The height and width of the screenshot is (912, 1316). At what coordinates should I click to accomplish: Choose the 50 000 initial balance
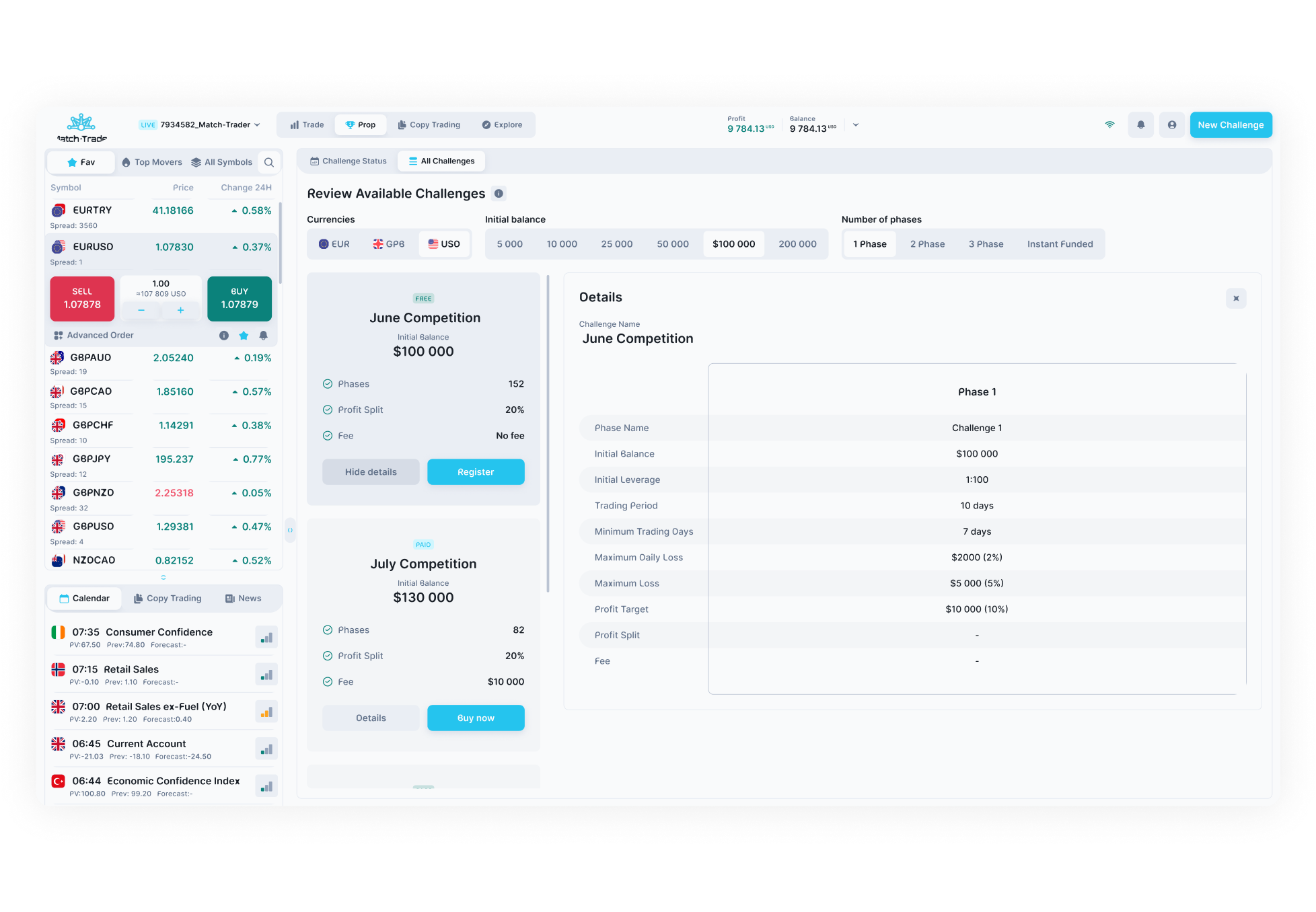672,244
